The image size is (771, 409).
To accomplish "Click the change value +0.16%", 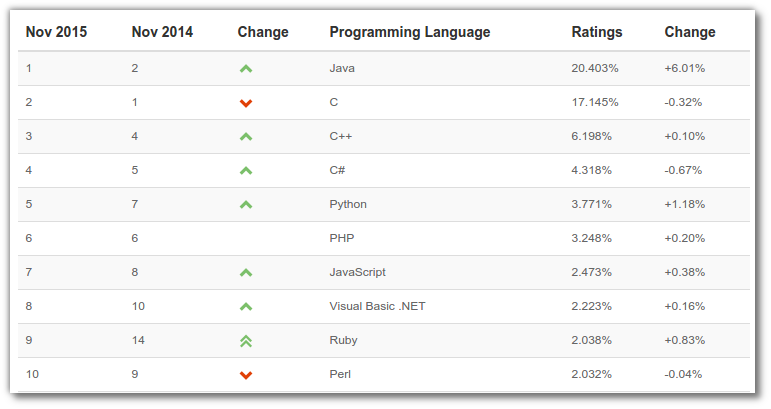I will coord(684,306).
